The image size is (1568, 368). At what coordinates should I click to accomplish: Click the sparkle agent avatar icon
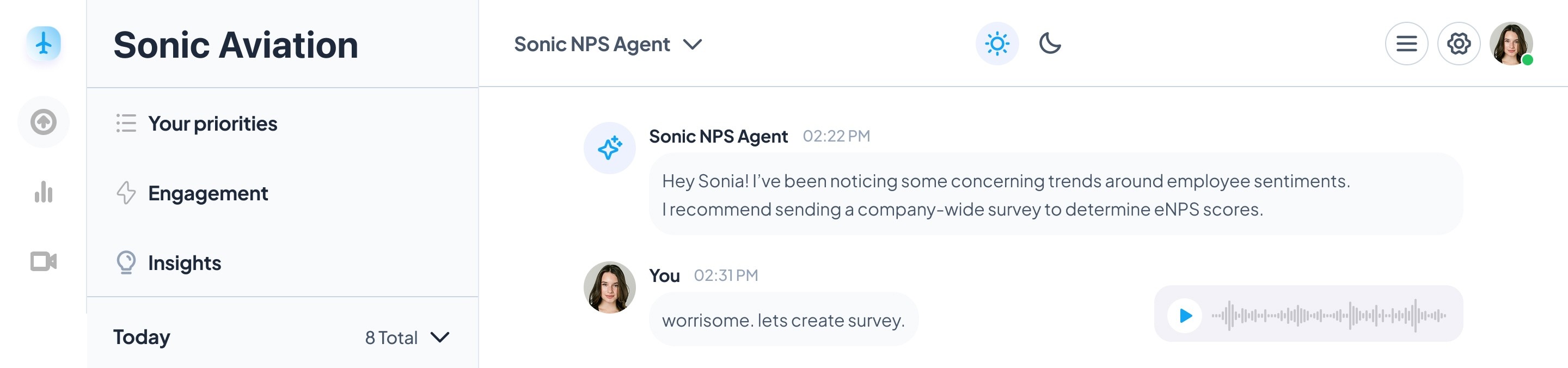coord(609,149)
